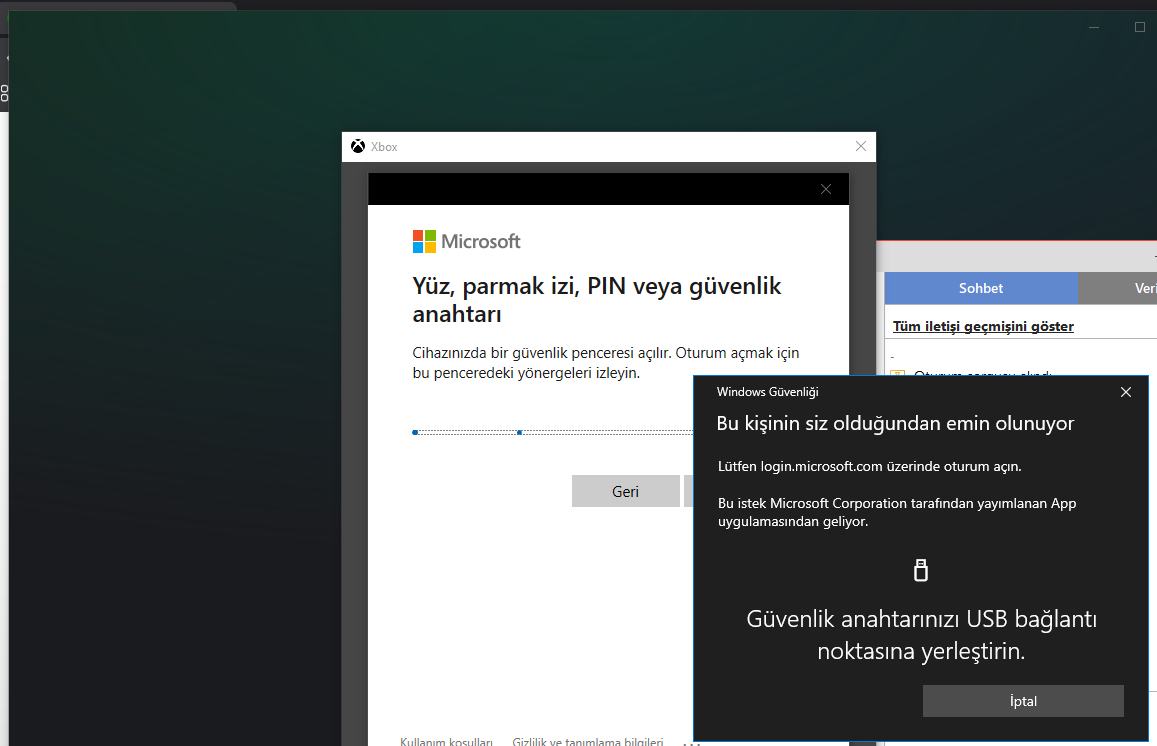
Task: Click the 'Windows Güvenliği' dialog title
Action: [x=767, y=392]
